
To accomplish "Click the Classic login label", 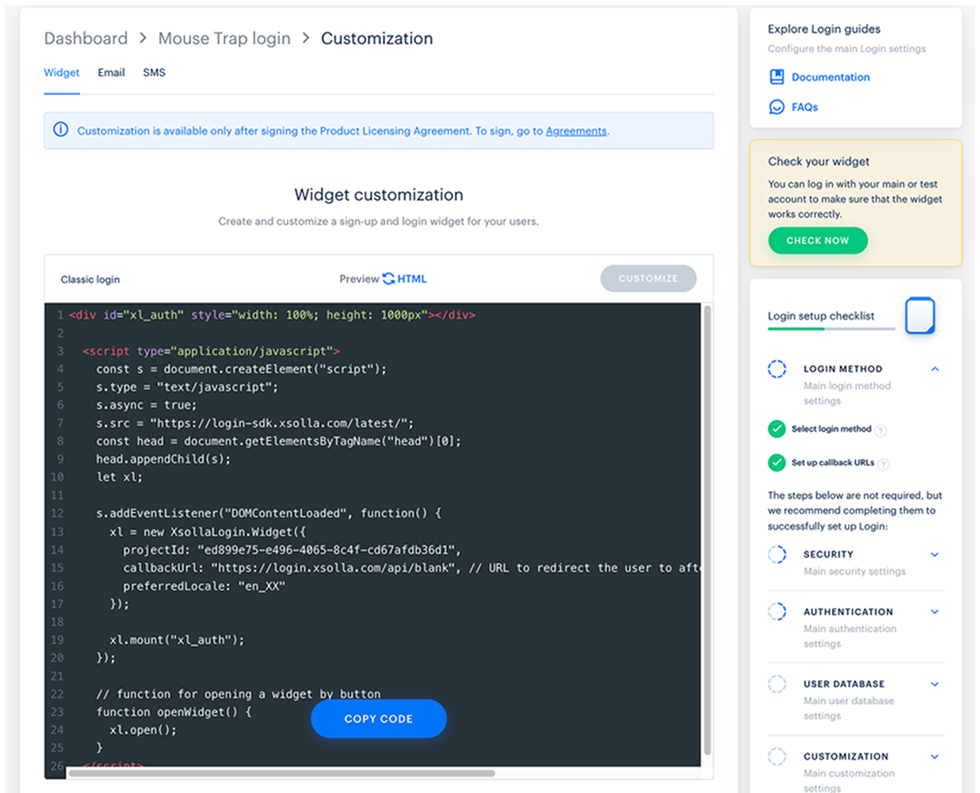I will point(90,279).
